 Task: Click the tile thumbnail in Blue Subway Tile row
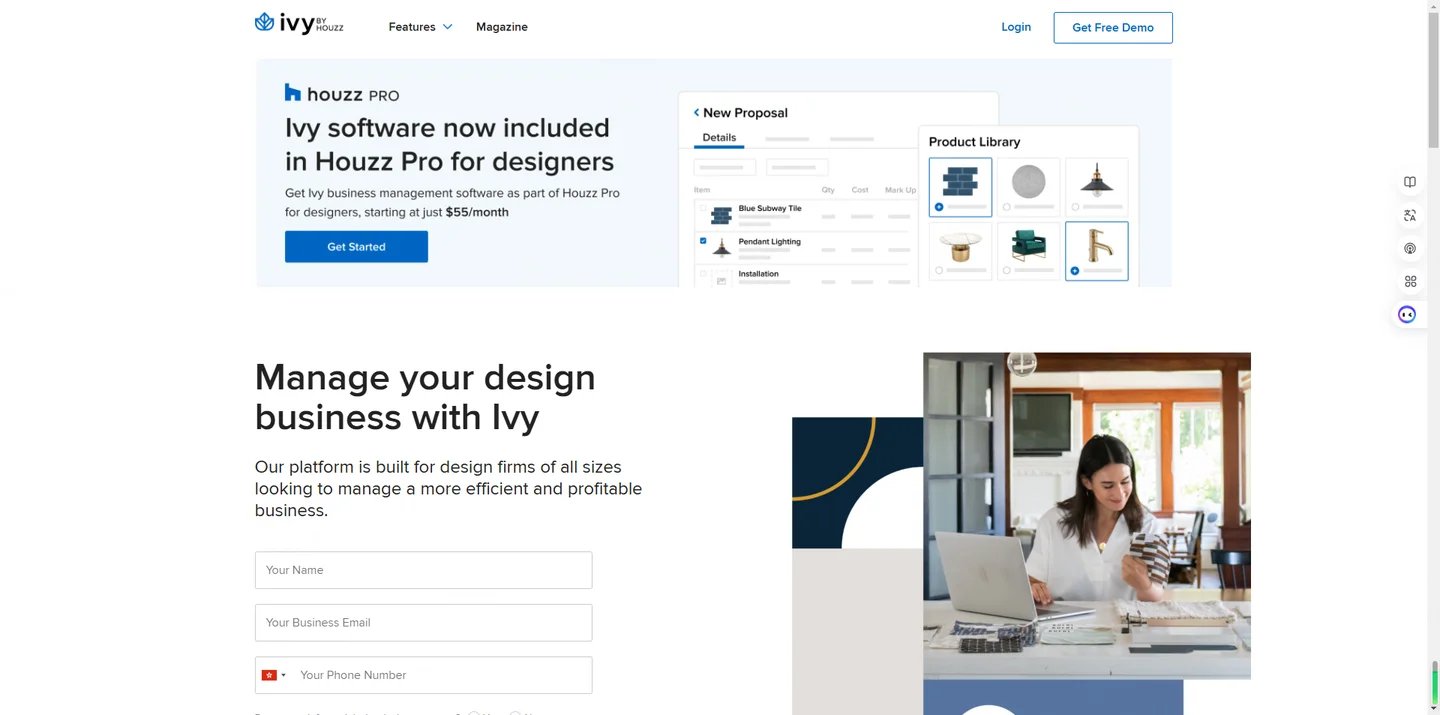pyautogui.click(x=721, y=215)
